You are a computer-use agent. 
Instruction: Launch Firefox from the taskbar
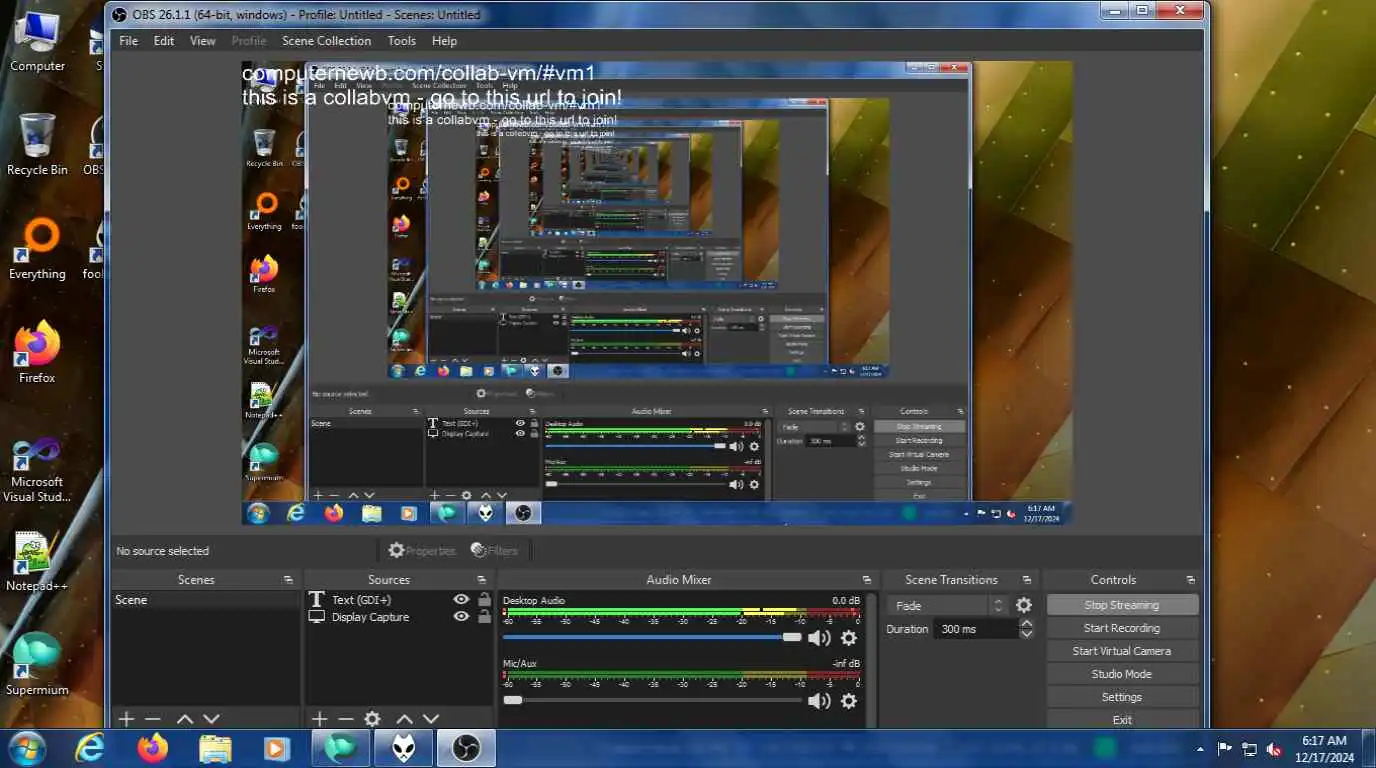[x=153, y=748]
